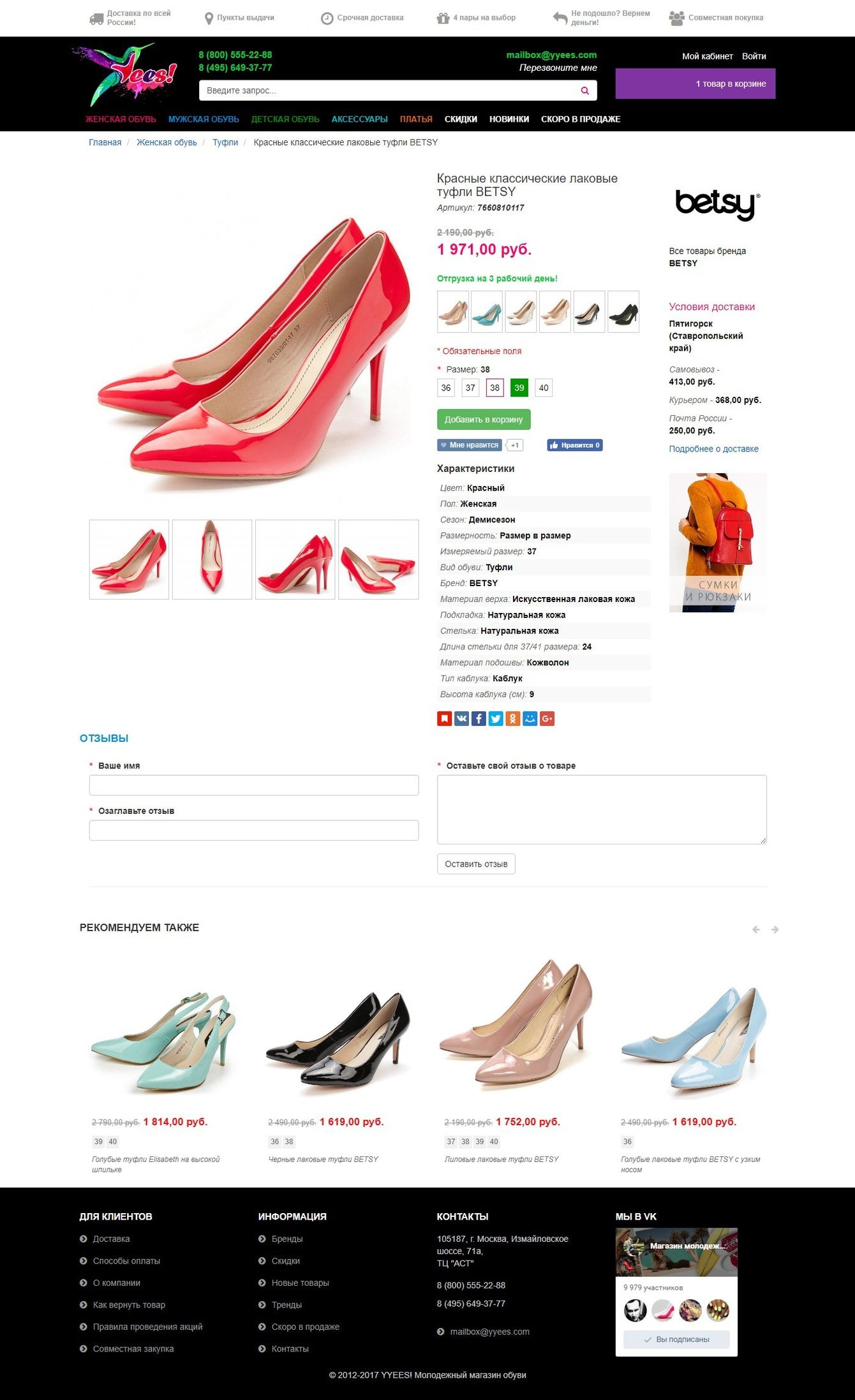Open ЖЕНСКАЯ ОБУВЬ menu

[x=121, y=119]
